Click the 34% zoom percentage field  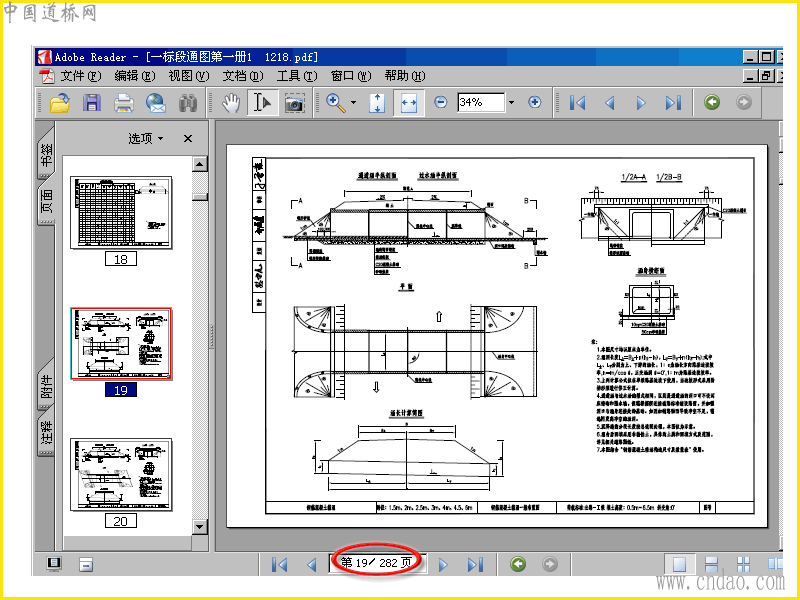point(481,102)
